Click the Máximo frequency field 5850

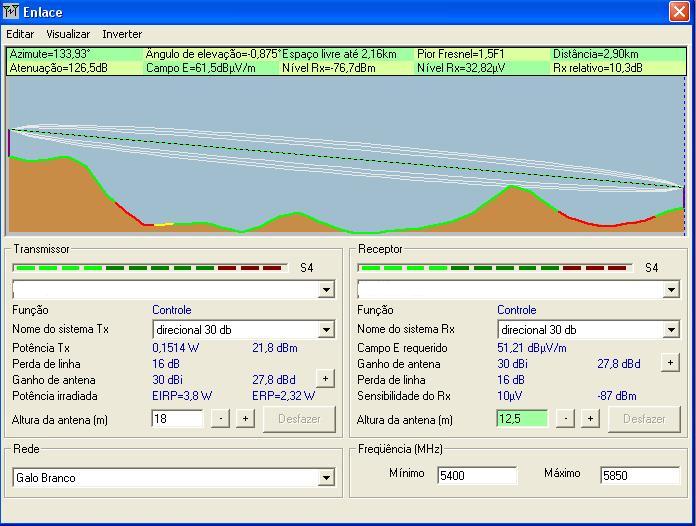coord(640,475)
